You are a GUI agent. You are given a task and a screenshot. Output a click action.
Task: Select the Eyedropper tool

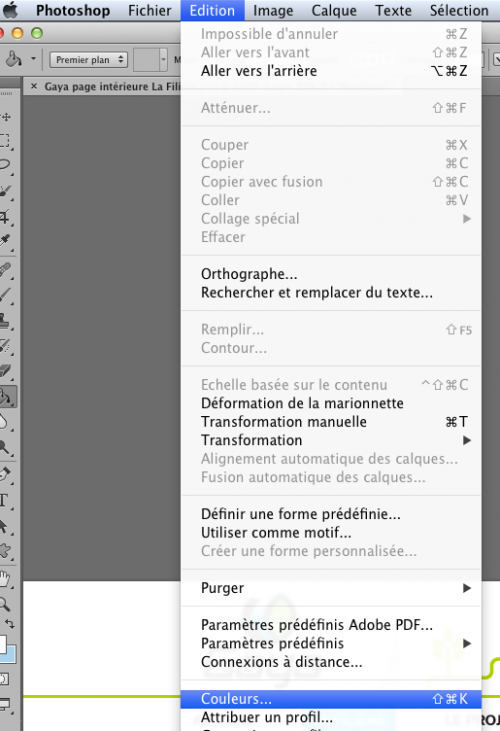click(x=5, y=241)
